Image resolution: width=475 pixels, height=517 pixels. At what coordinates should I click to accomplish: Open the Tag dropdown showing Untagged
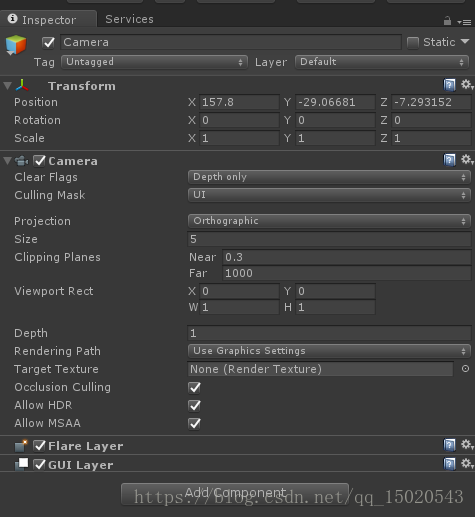coord(154,62)
